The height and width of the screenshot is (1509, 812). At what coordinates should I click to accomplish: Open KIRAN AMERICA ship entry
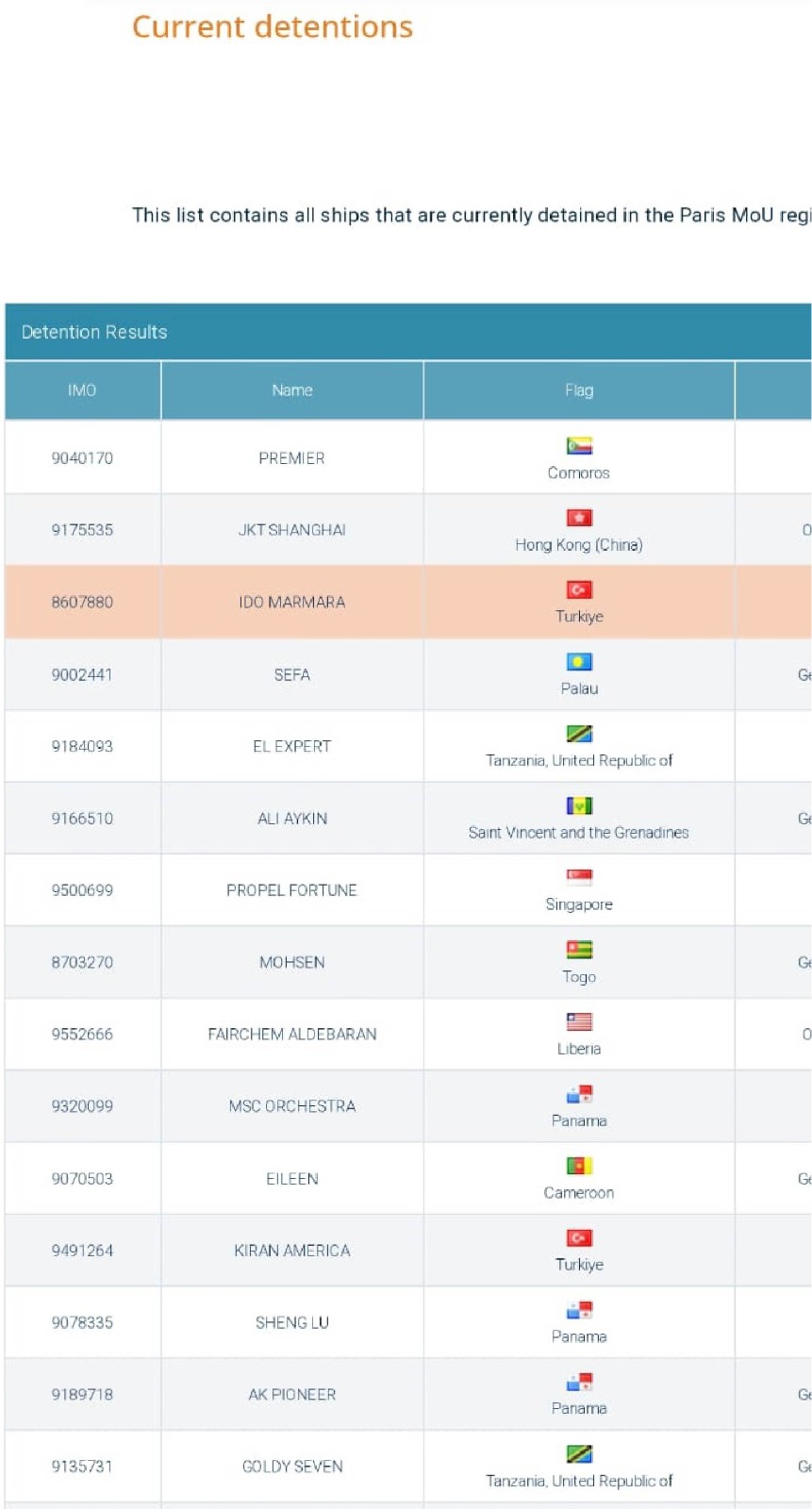pos(292,1251)
